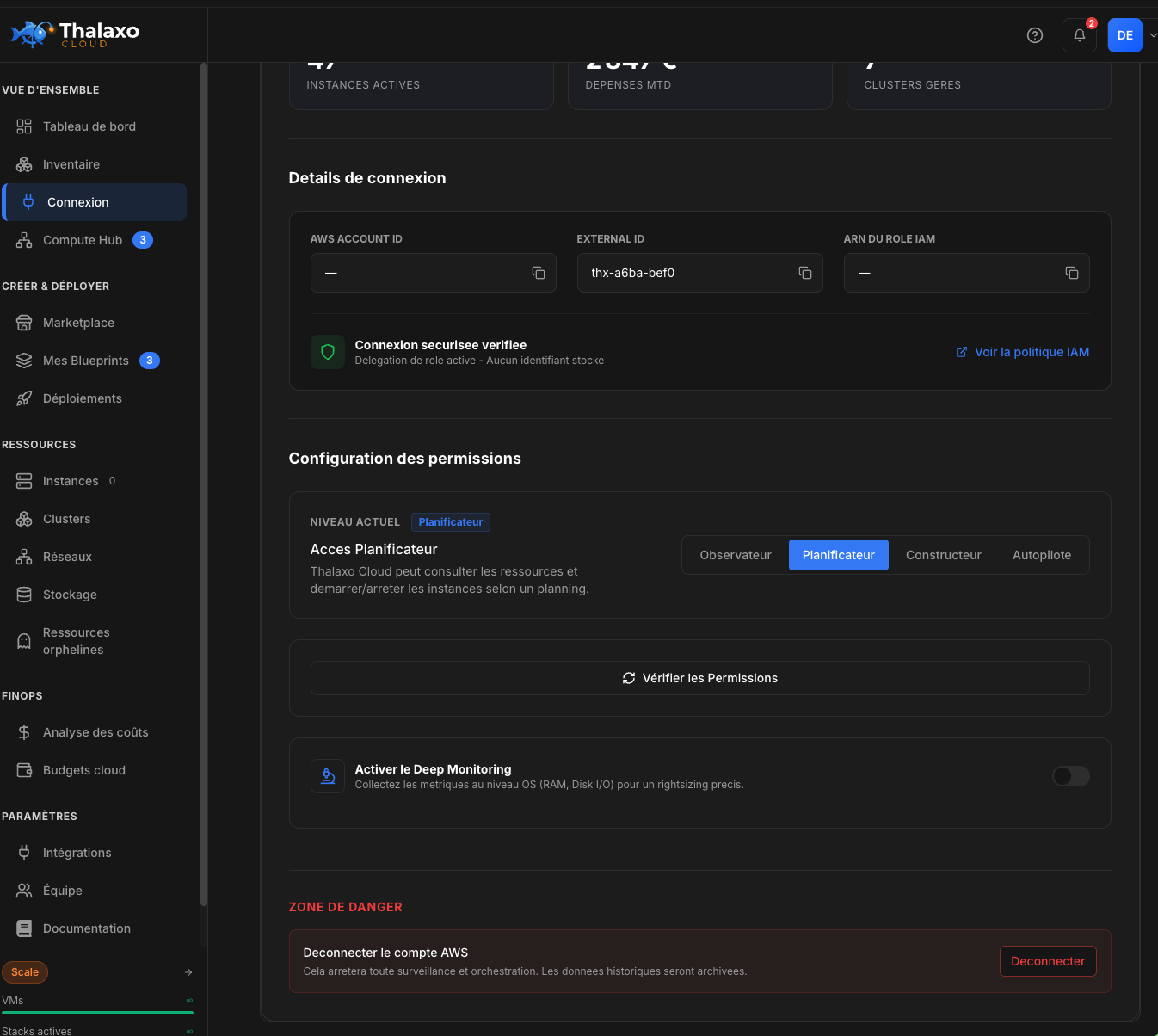Click Vérifier les Permissions button
The height and width of the screenshot is (1036, 1158).
[700, 678]
